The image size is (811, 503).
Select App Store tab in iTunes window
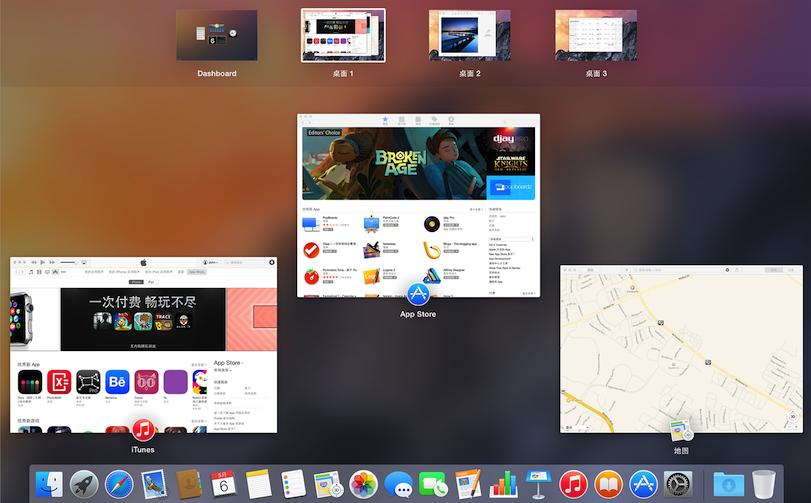pos(197,272)
